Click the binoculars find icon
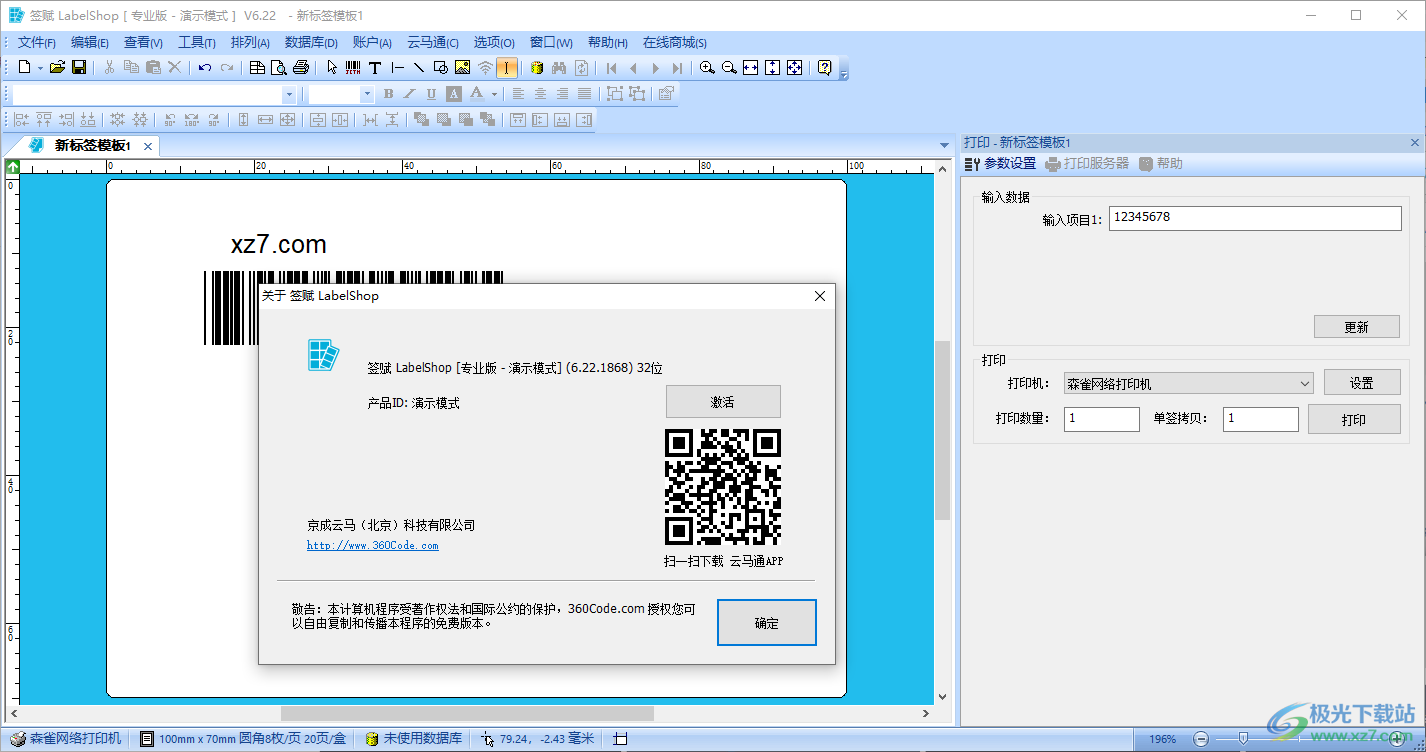The height and width of the screenshot is (752, 1426). click(x=559, y=68)
